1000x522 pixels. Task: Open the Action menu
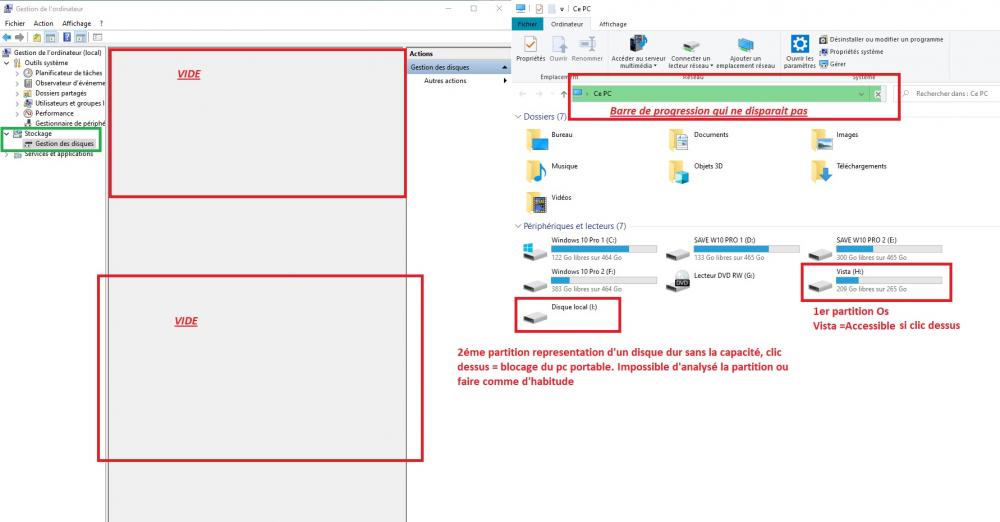click(43, 24)
